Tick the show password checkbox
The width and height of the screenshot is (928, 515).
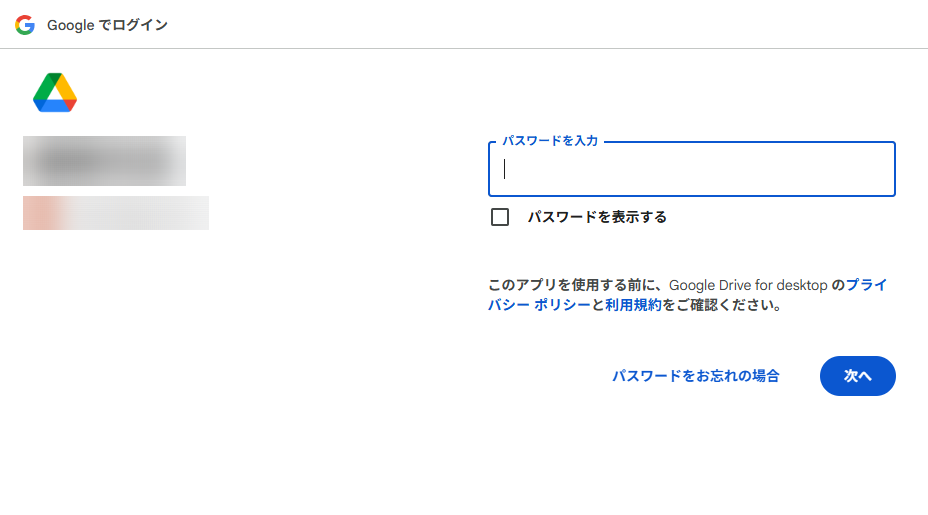pyautogui.click(x=500, y=217)
